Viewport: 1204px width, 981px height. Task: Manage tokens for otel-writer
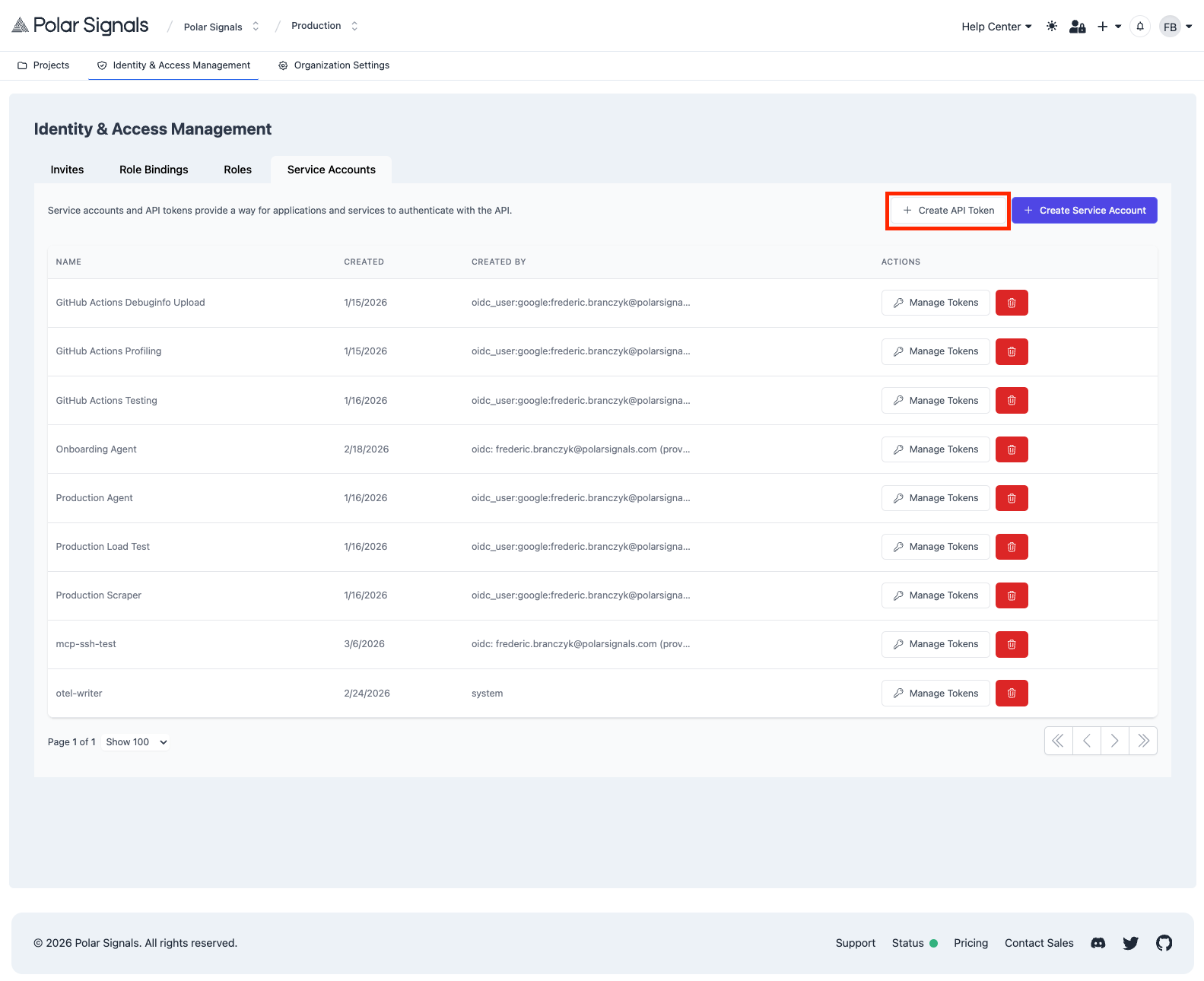coord(936,694)
